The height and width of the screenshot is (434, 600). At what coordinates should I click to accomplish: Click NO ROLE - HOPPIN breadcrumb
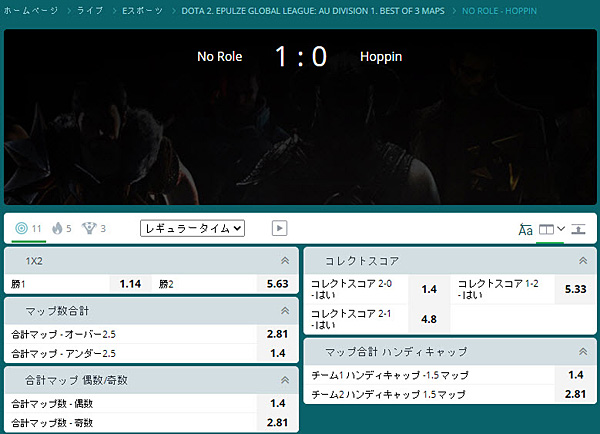click(x=499, y=11)
